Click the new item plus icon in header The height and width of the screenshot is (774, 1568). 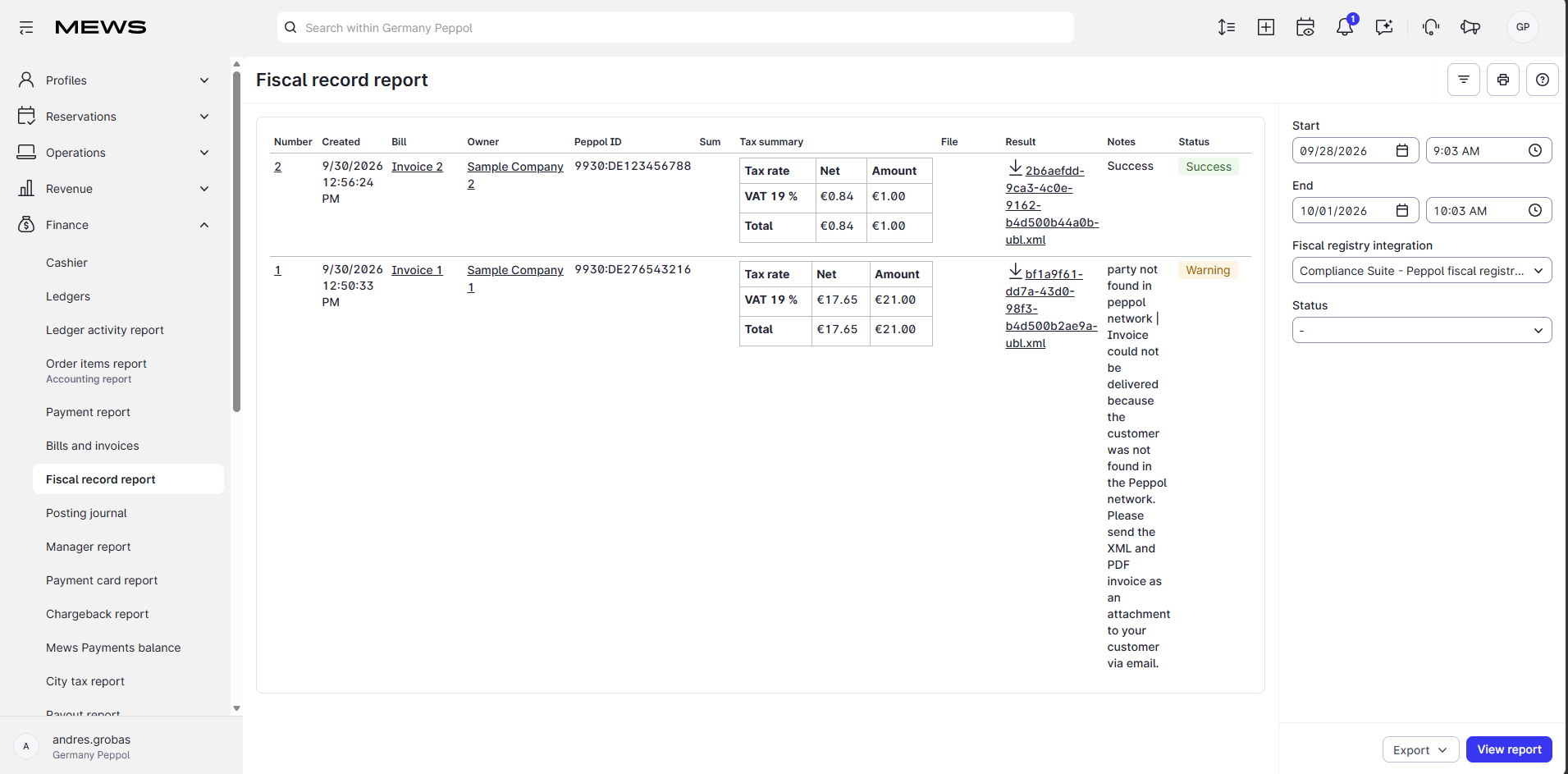[x=1266, y=27]
